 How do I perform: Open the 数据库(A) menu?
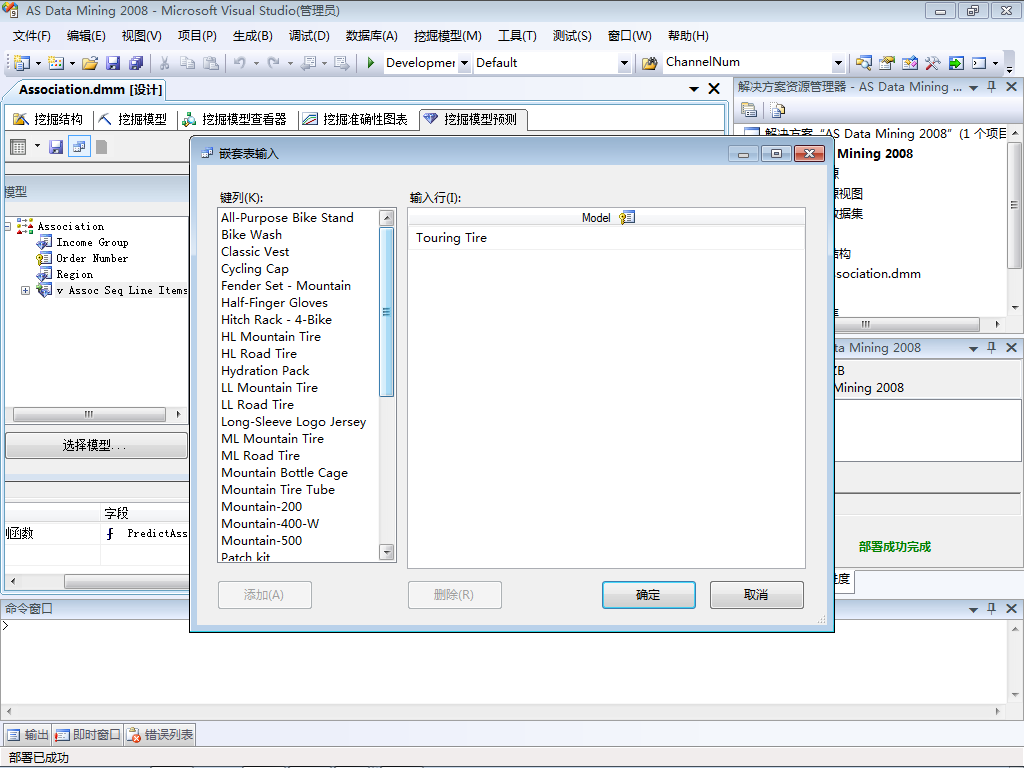pos(371,36)
